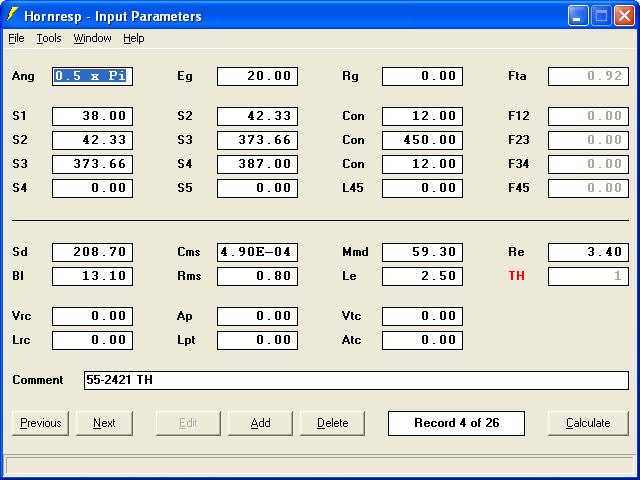This screenshot has width=640, height=480.
Task: Click the Rms field with 0.80
Action: 258,276
